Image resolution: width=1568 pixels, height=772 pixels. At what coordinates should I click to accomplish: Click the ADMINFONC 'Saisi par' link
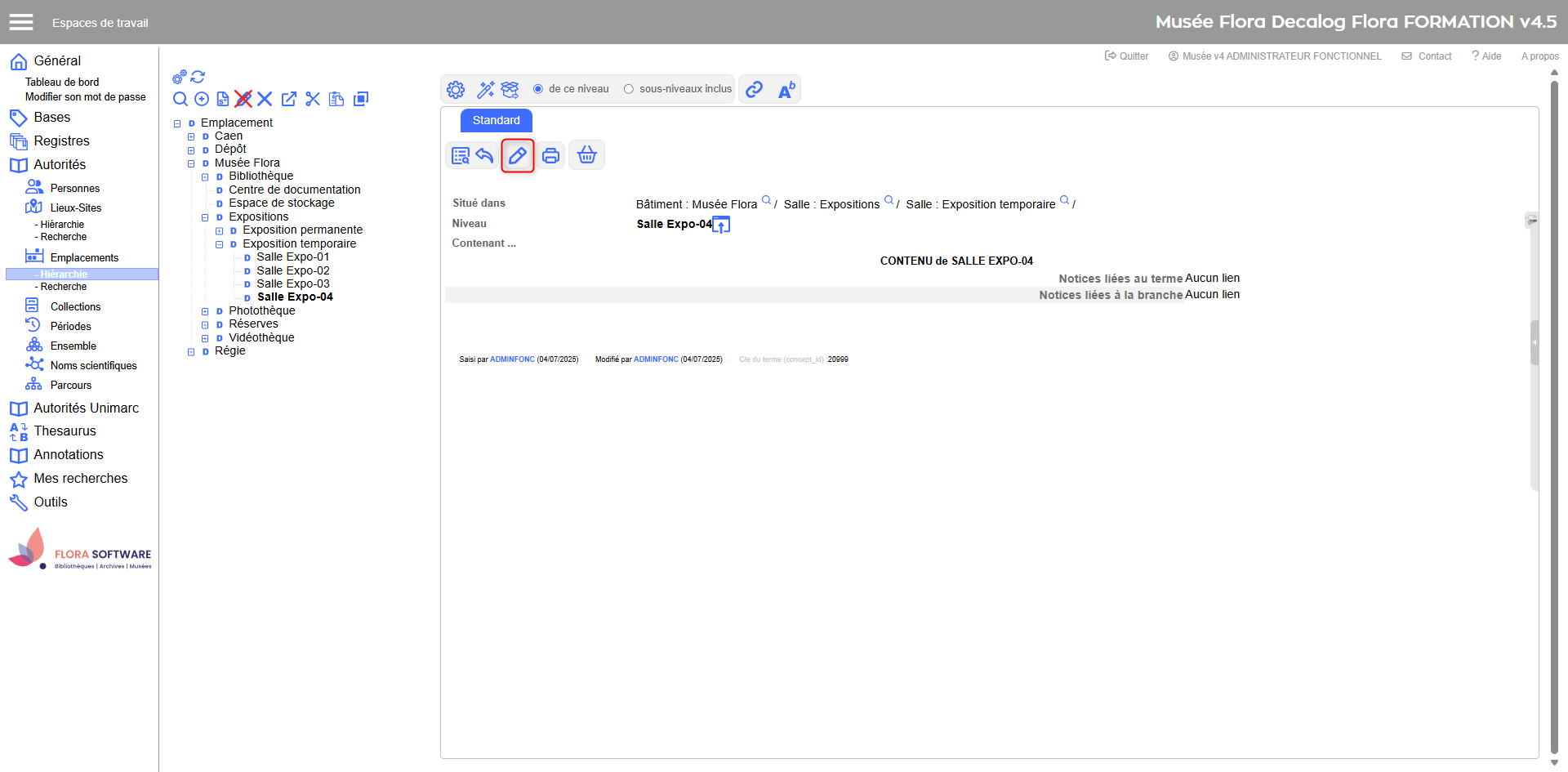point(512,359)
